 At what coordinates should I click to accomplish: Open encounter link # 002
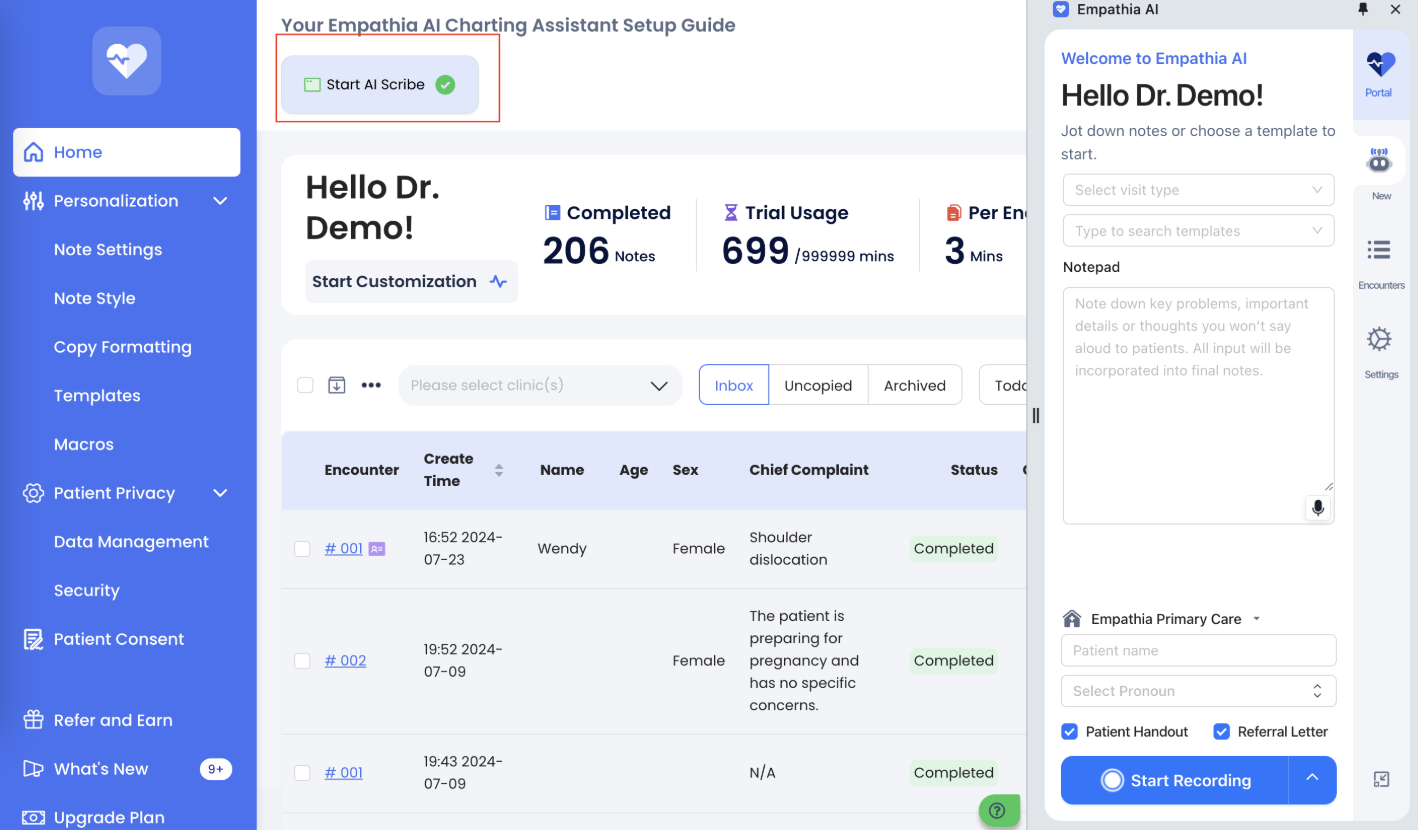click(x=345, y=661)
